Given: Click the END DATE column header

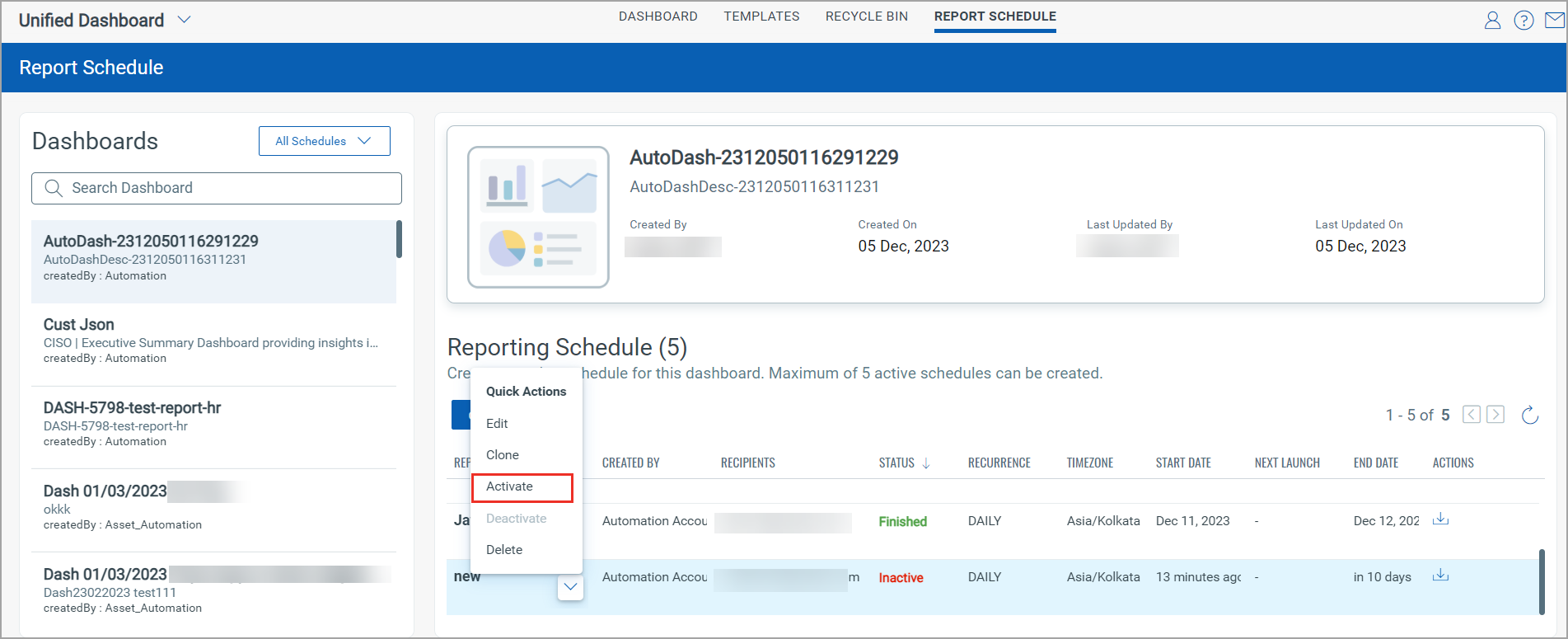Looking at the screenshot, I should pyautogui.click(x=1376, y=463).
